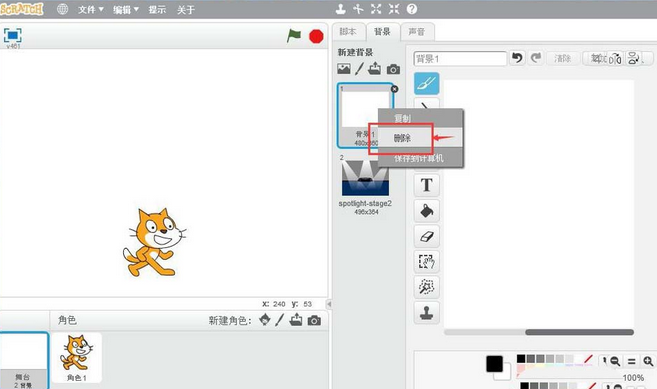The image size is (657, 389).
Task: Upload backdrop from file icon
Action: coord(375,69)
